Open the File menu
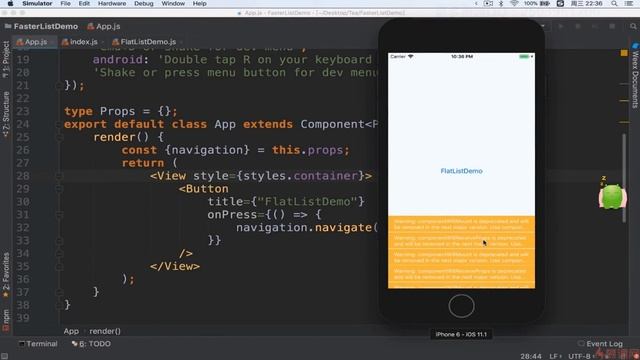 pyautogui.click(x=65, y=3)
